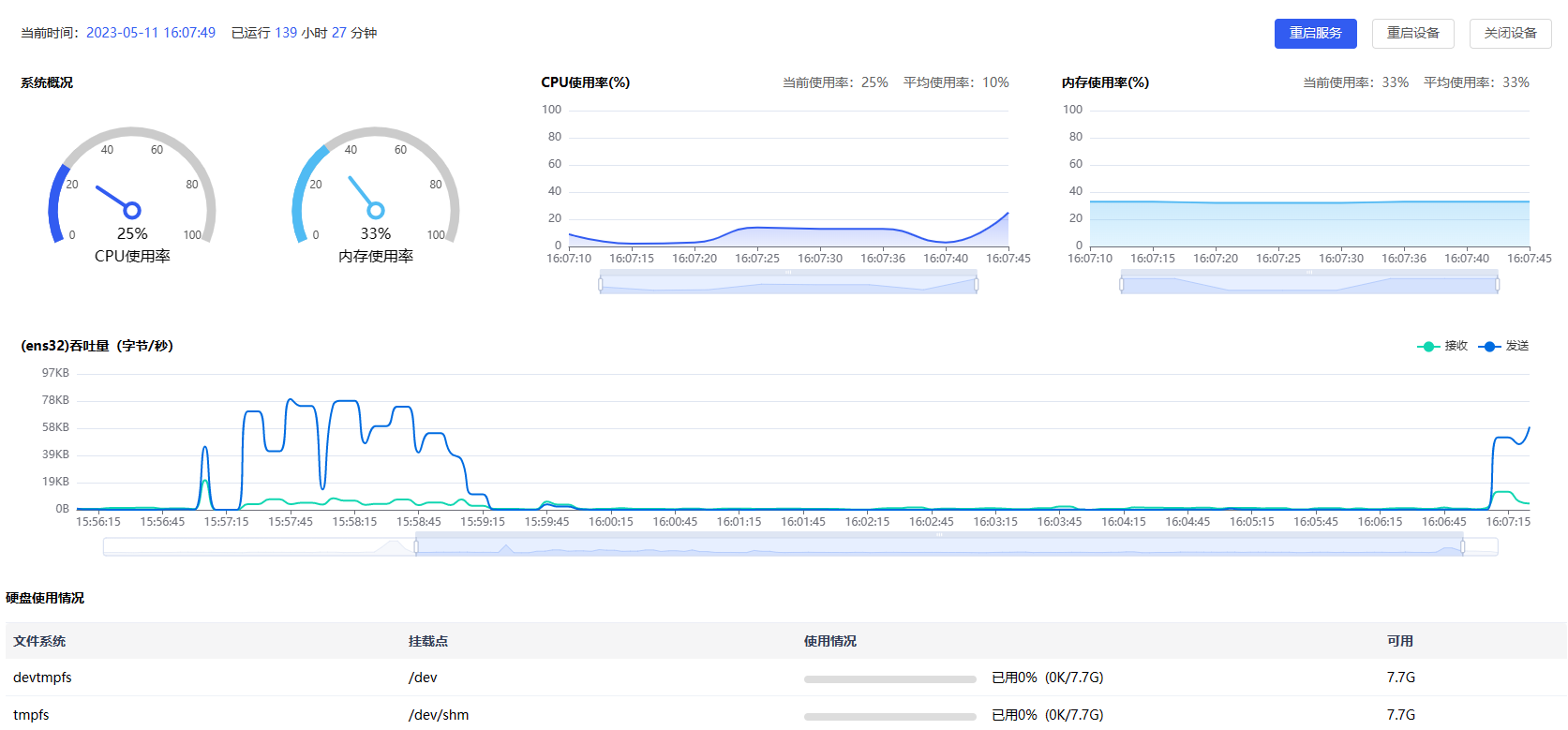This screenshot has width=1568, height=730.
Task: Click the 系统概况 heading
Action: pyautogui.click(x=47, y=82)
